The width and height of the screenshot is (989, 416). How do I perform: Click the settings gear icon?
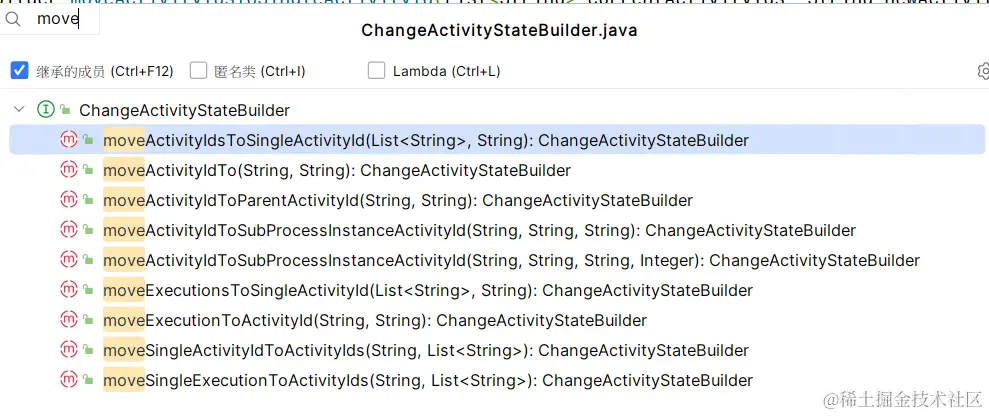click(982, 71)
